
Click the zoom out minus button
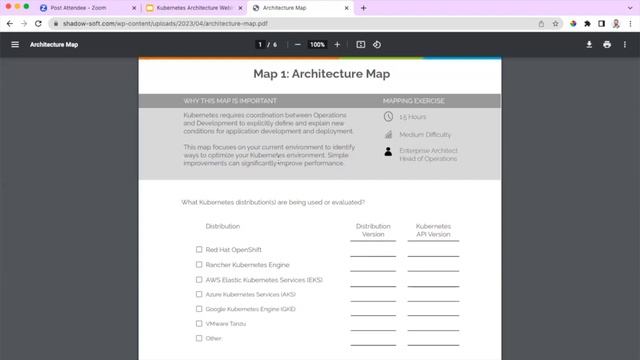pyautogui.click(x=298, y=44)
